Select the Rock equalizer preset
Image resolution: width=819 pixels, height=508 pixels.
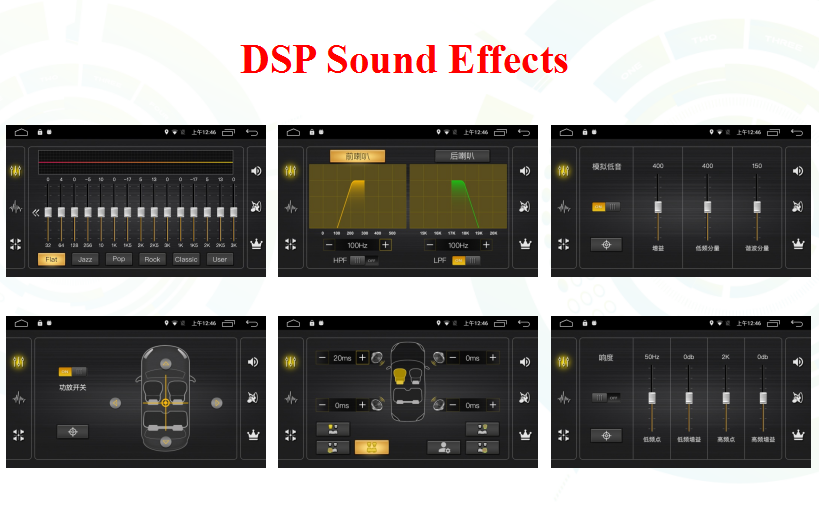[x=153, y=259]
